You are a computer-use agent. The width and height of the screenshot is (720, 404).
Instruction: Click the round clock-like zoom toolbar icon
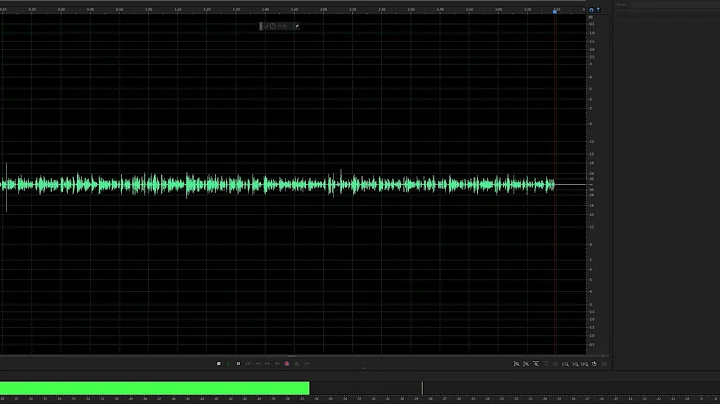click(x=594, y=364)
